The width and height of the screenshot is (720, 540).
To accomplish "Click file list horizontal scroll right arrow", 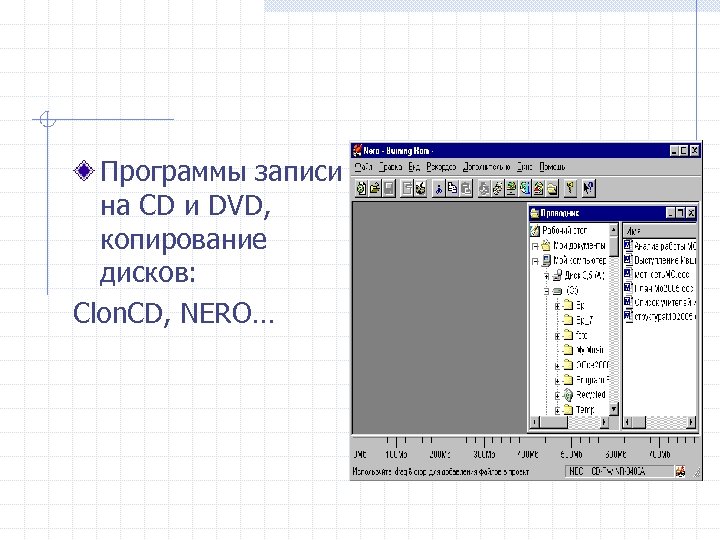I will tap(691, 422).
